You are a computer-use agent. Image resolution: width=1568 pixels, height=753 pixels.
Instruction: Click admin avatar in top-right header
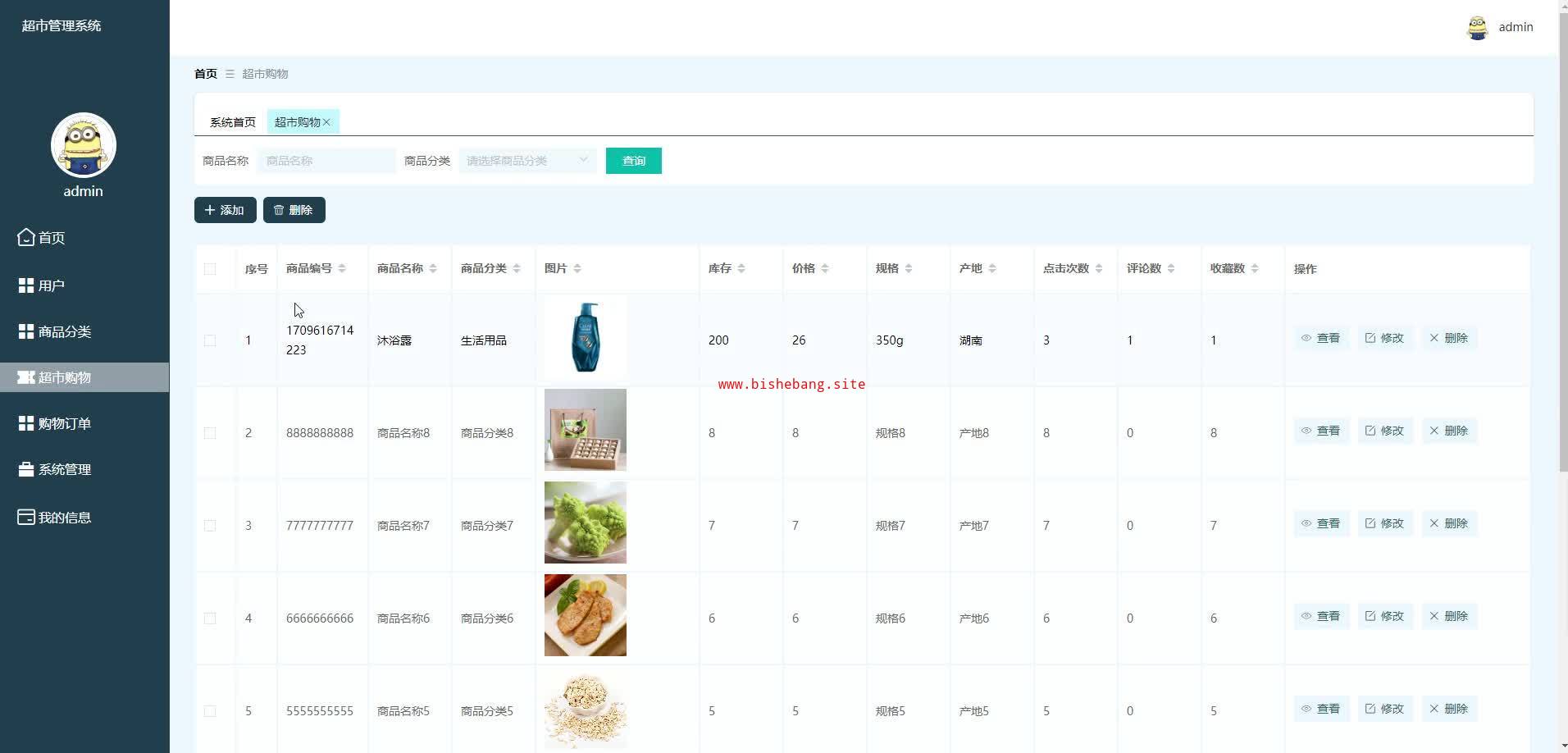point(1477,27)
